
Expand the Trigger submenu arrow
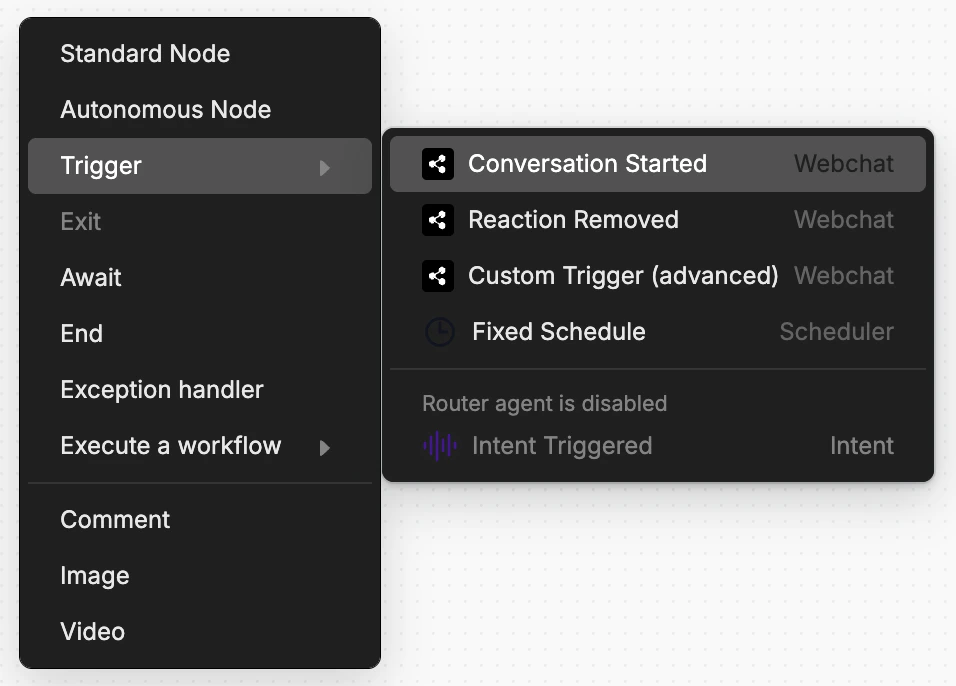coord(325,168)
